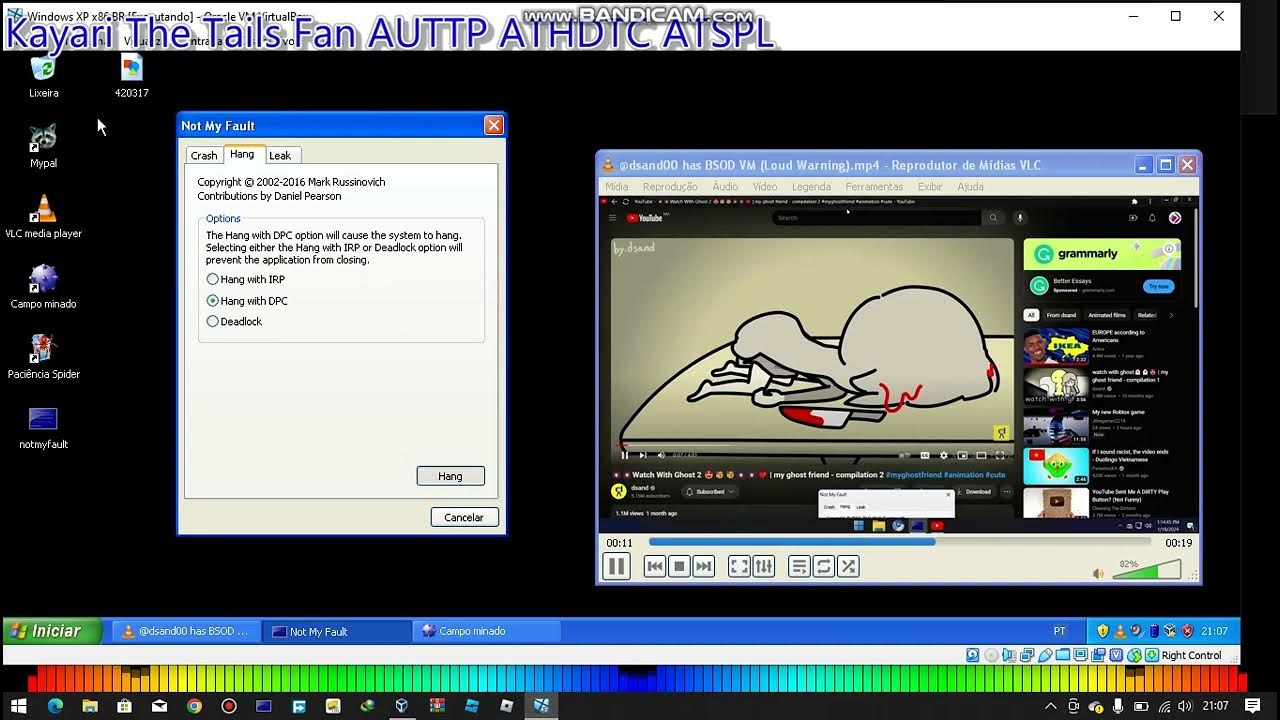Close the Not My Fault dialog
The image size is (1280, 720).
point(493,125)
